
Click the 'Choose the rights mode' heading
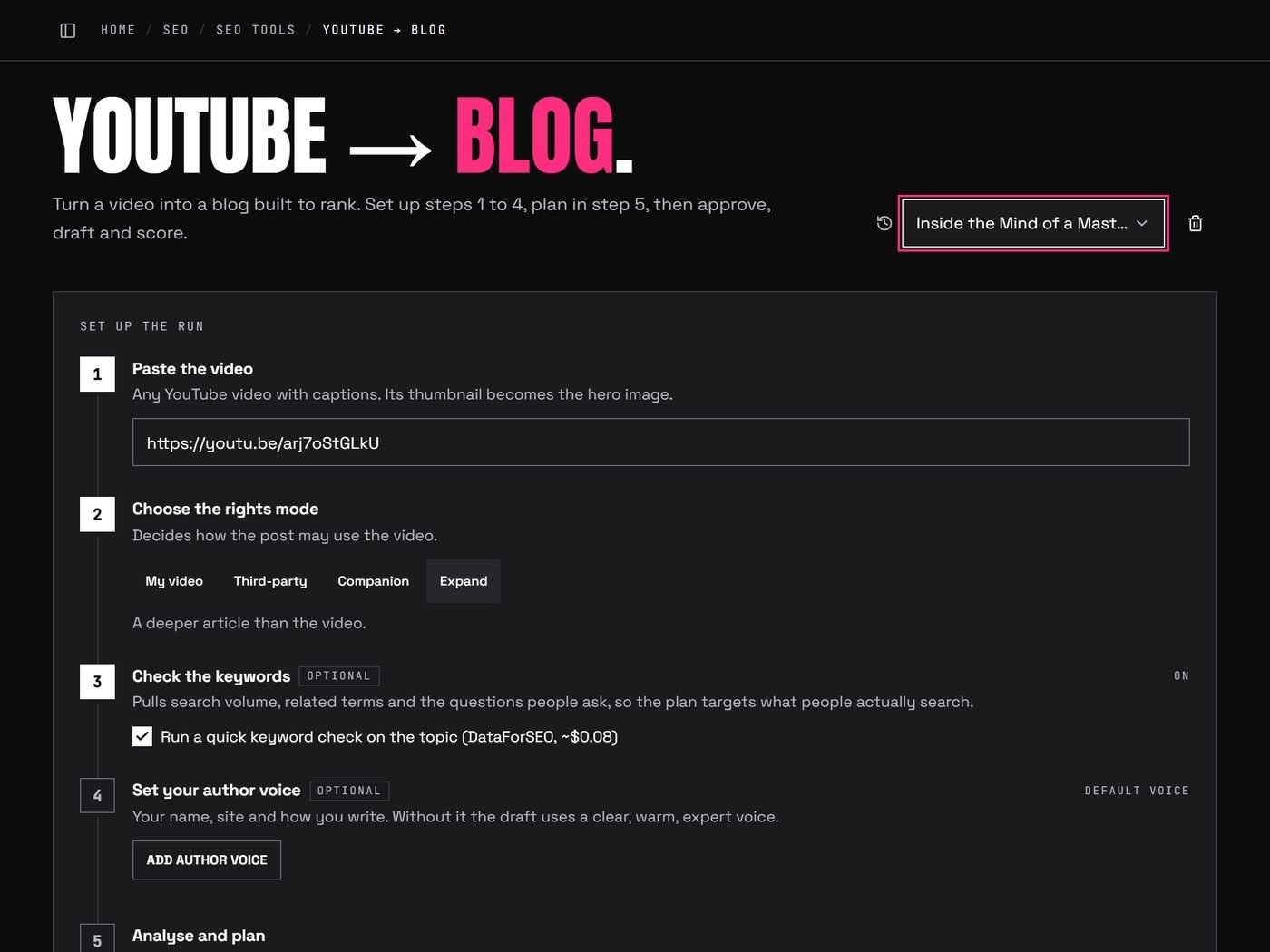coord(226,509)
